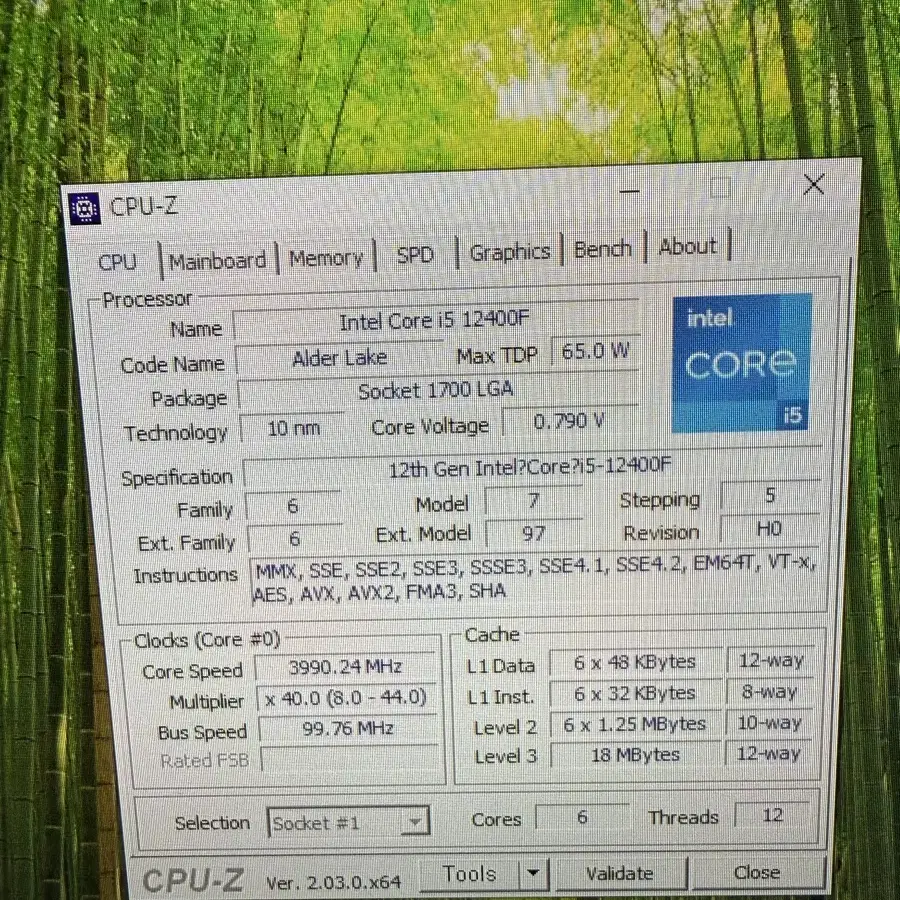This screenshot has height=900, width=900.
Task: Click the CPU-Z logo text at bottom left
Action: point(193,880)
